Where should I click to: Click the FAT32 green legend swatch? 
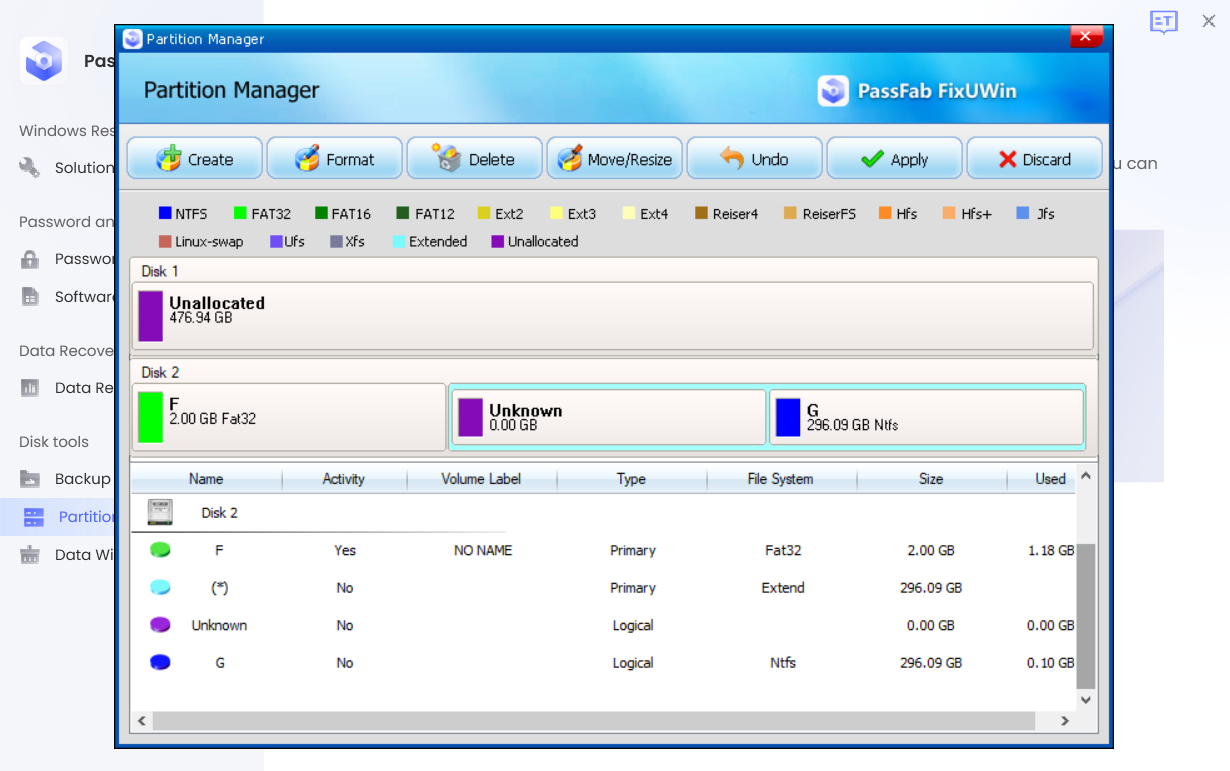(x=240, y=213)
